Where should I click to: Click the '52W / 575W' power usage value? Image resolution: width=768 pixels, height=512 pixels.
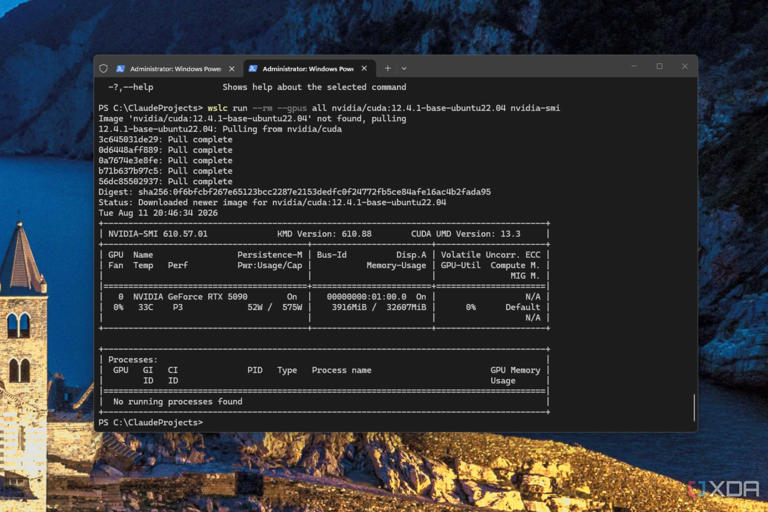[x=275, y=307]
